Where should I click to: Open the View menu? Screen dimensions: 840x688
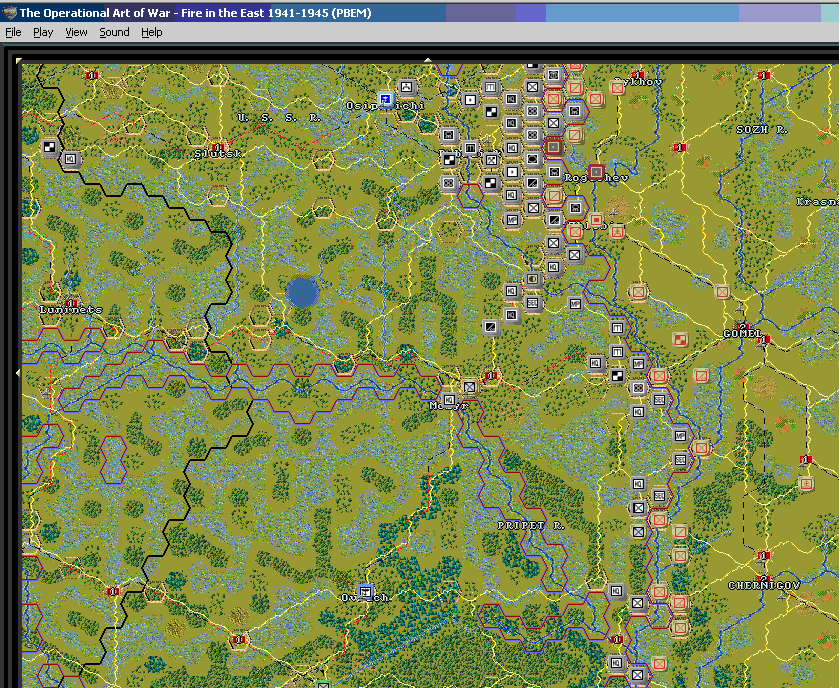(x=76, y=32)
